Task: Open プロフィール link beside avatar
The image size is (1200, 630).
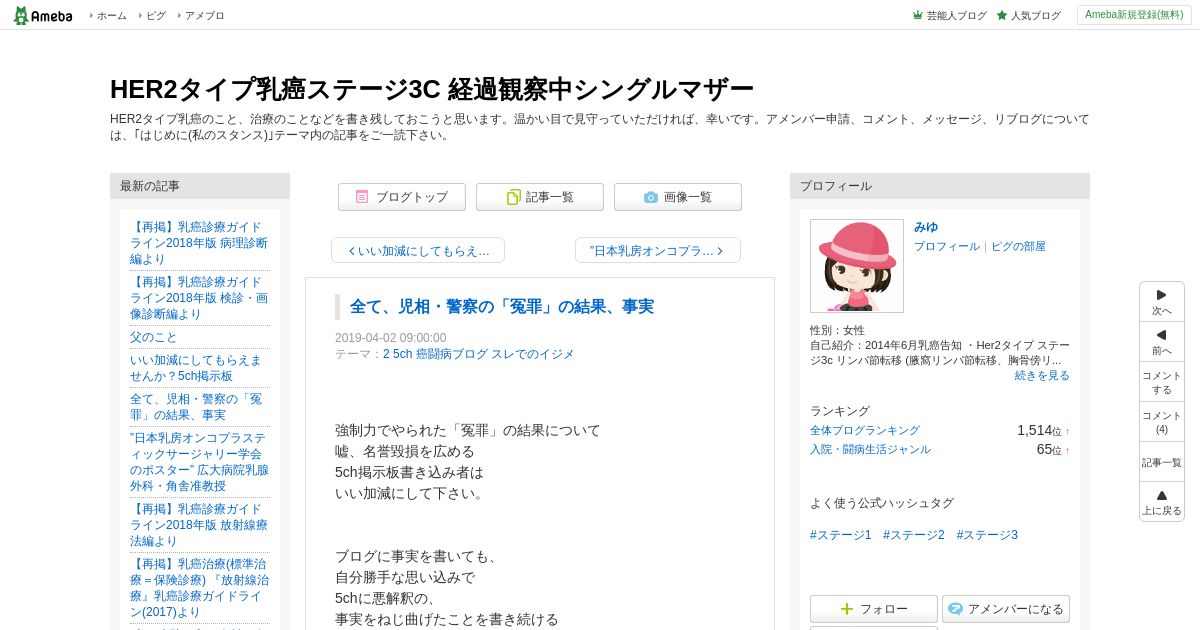Action: click(947, 246)
